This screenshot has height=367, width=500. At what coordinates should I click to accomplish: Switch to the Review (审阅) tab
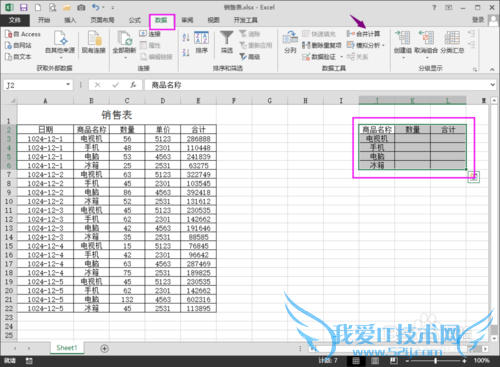coord(187,20)
